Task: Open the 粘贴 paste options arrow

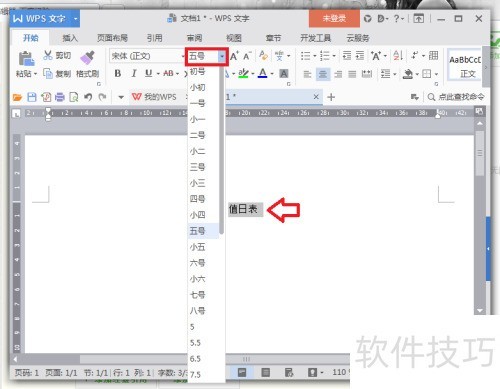Action: coord(35,74)
